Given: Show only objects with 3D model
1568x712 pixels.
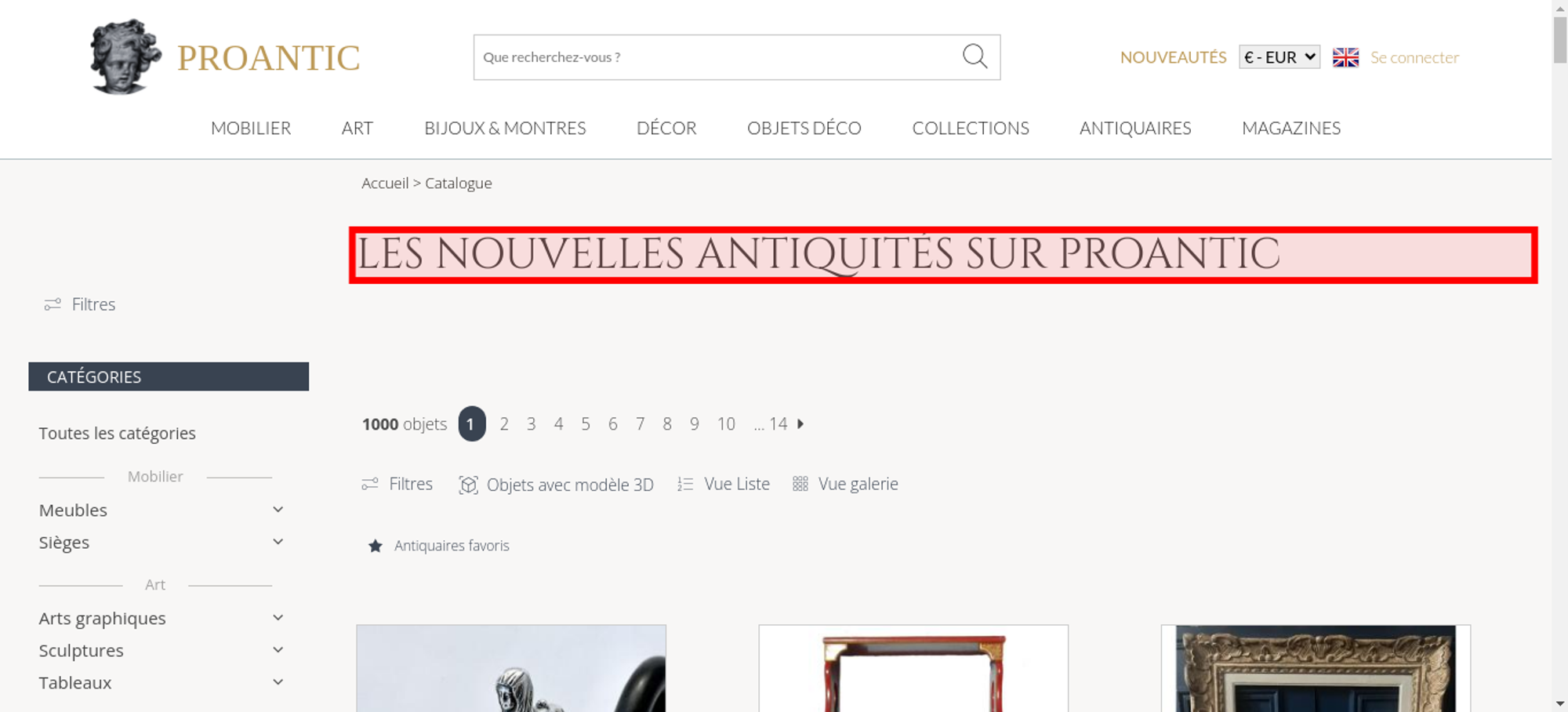Looking at the screenshot, I should [x=556, y=485].
